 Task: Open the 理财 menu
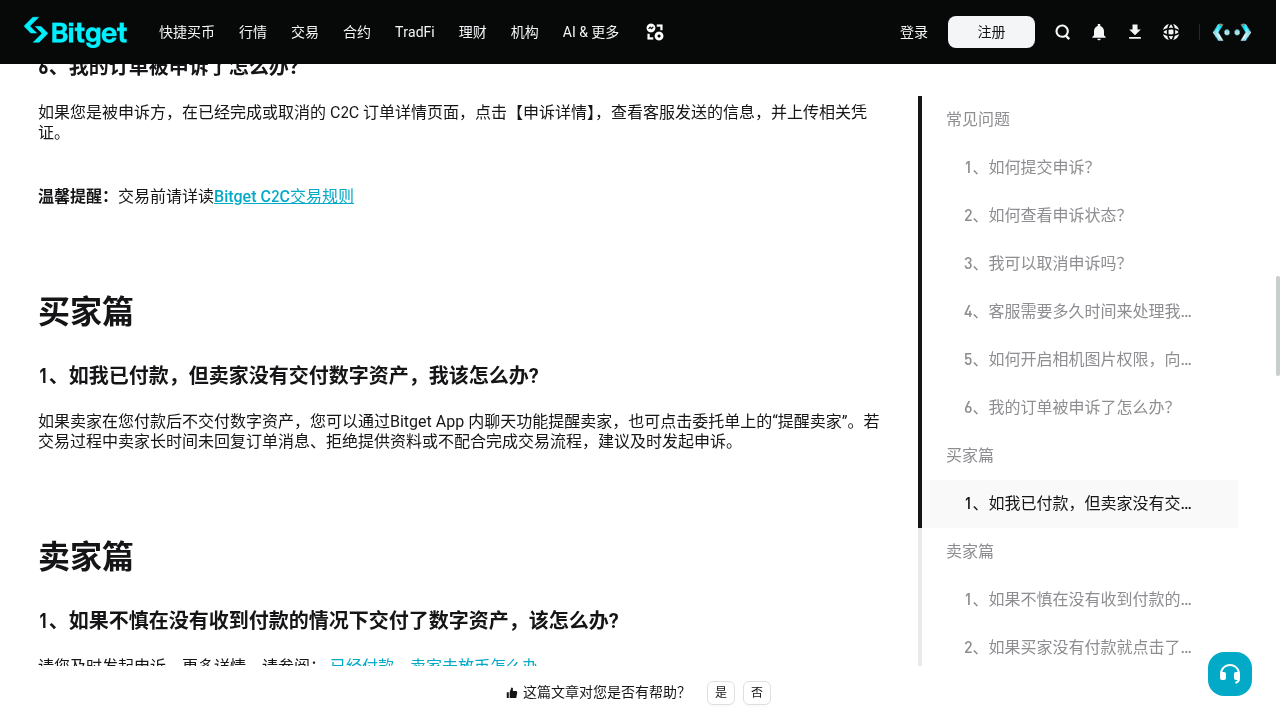[473, 32]
